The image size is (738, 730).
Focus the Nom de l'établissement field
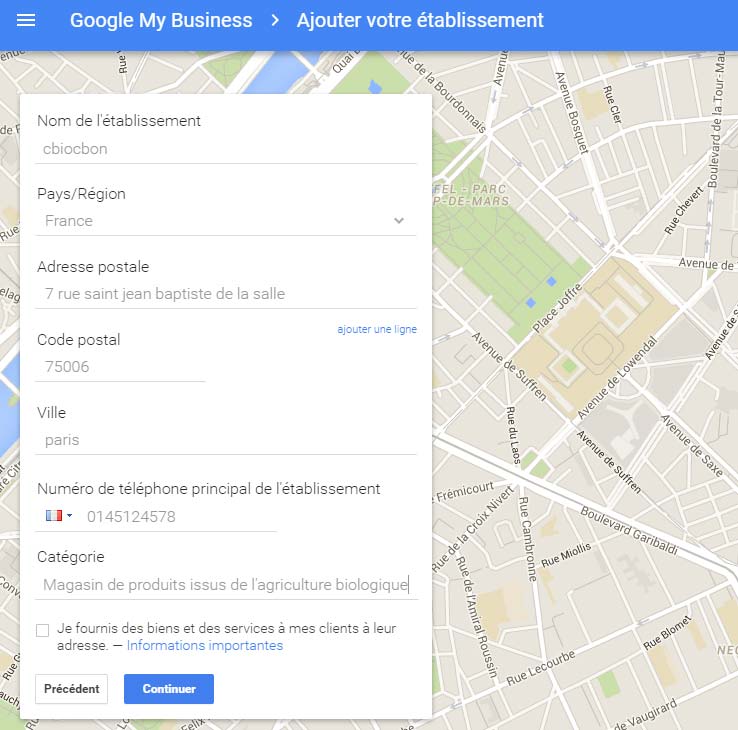tap(226, 149)
